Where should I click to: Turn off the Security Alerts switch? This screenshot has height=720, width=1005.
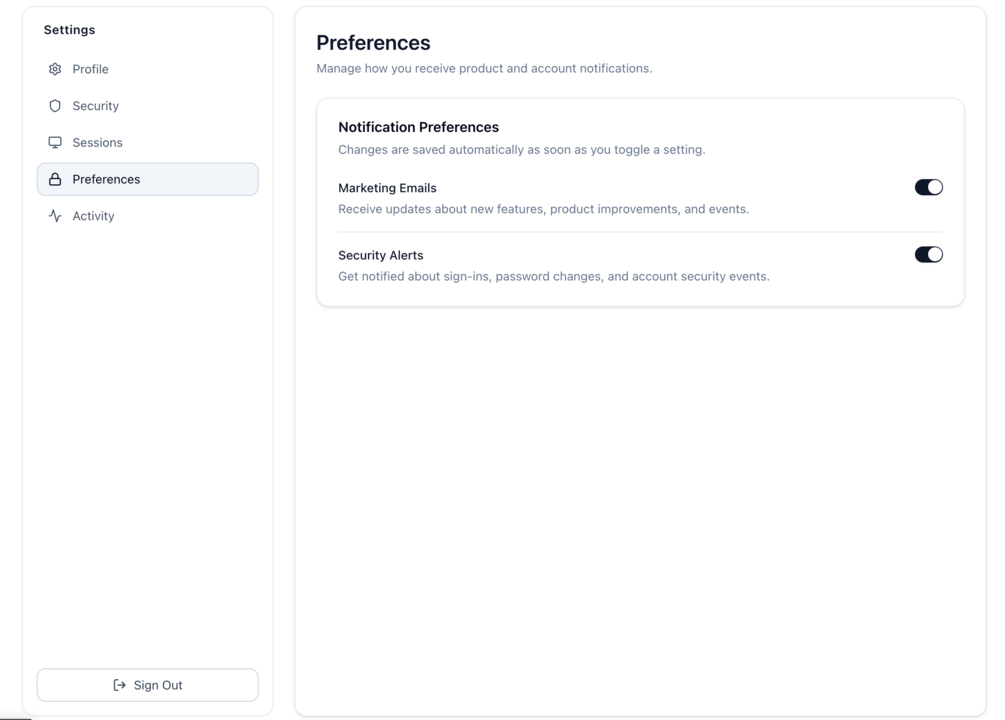tap(929, 255)
